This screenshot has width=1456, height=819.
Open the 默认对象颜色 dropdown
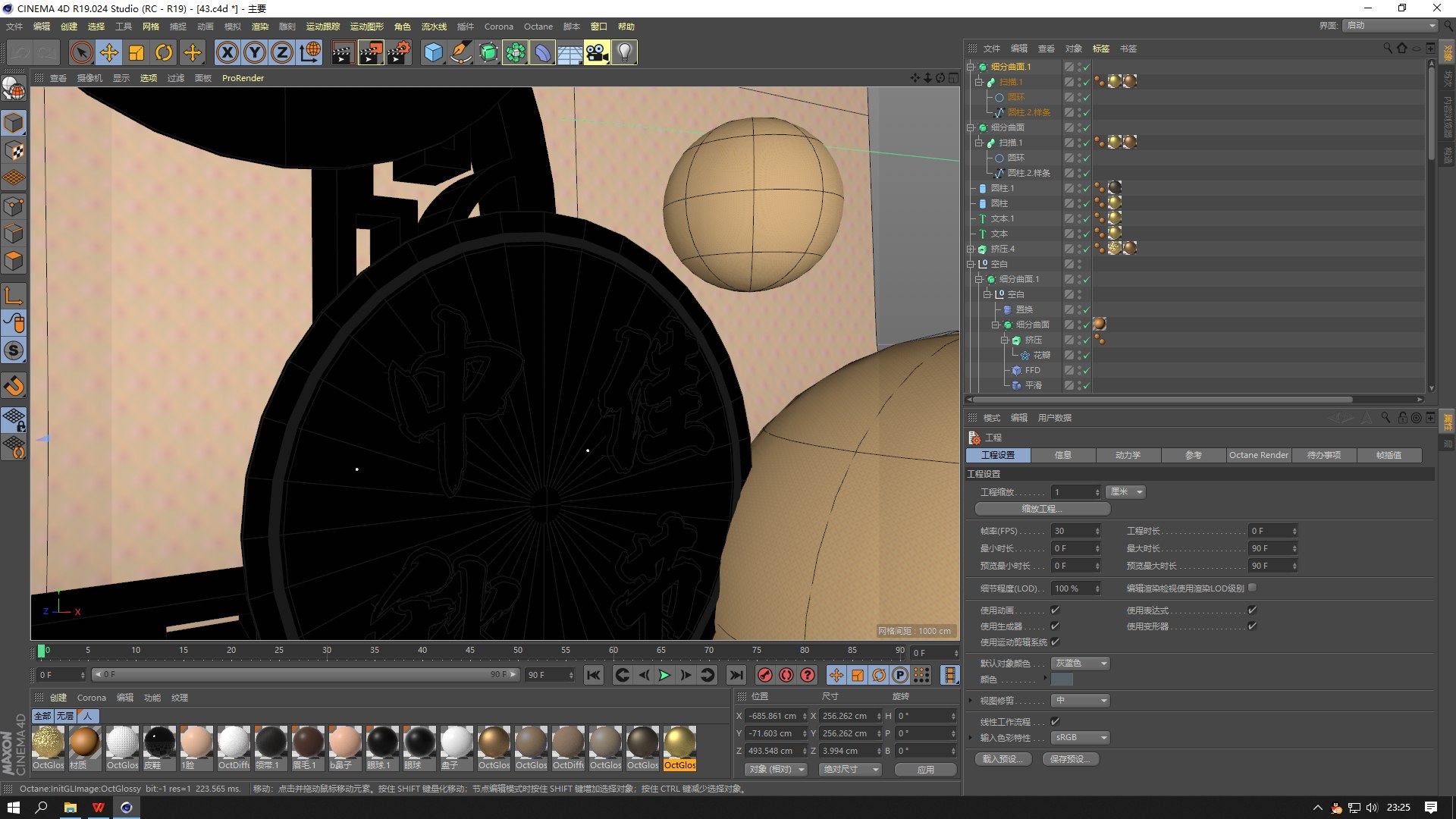click(x=1081, y=664)
